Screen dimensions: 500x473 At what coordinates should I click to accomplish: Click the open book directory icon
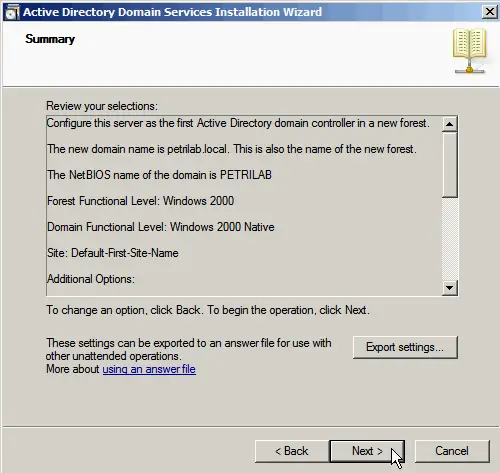(x=469, y=51)
